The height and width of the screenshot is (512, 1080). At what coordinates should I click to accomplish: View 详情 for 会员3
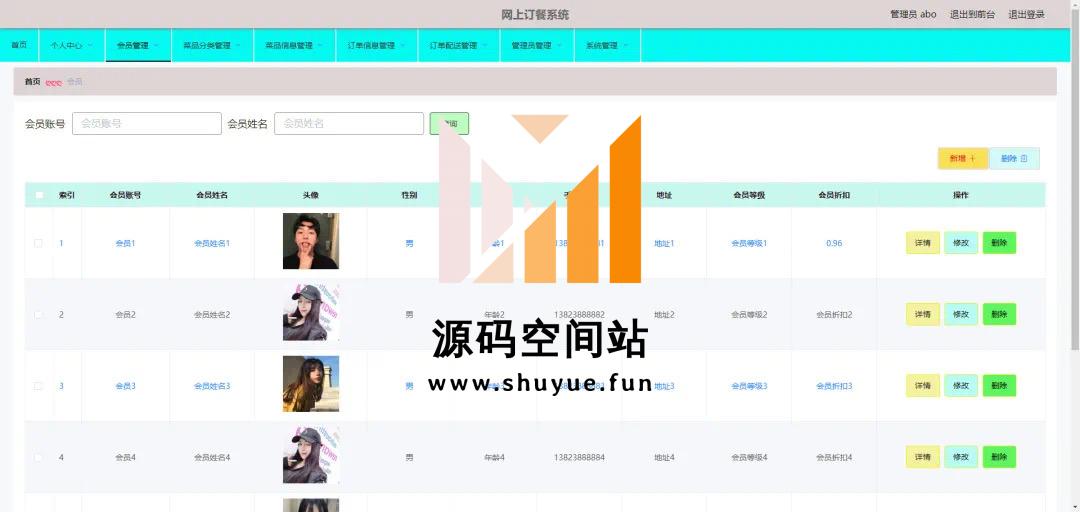(x=922, y=386)
